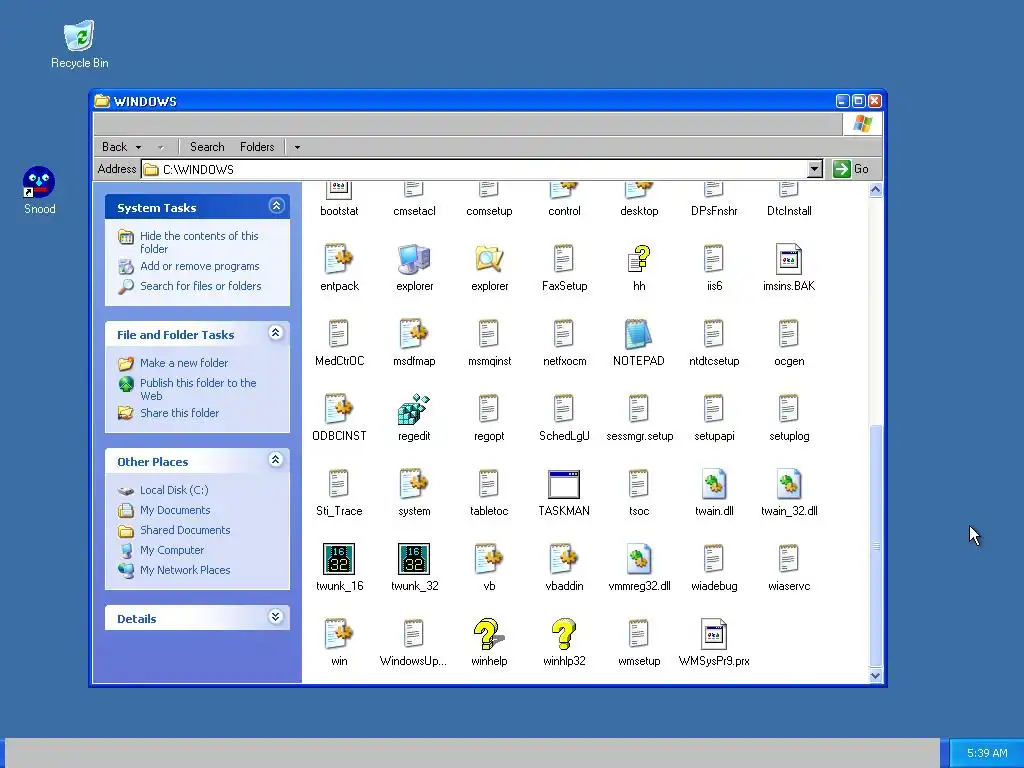Collapse the Other Places panel
Screen dimensions: 1024x768
pyautogui.click(x=276, y=460)
